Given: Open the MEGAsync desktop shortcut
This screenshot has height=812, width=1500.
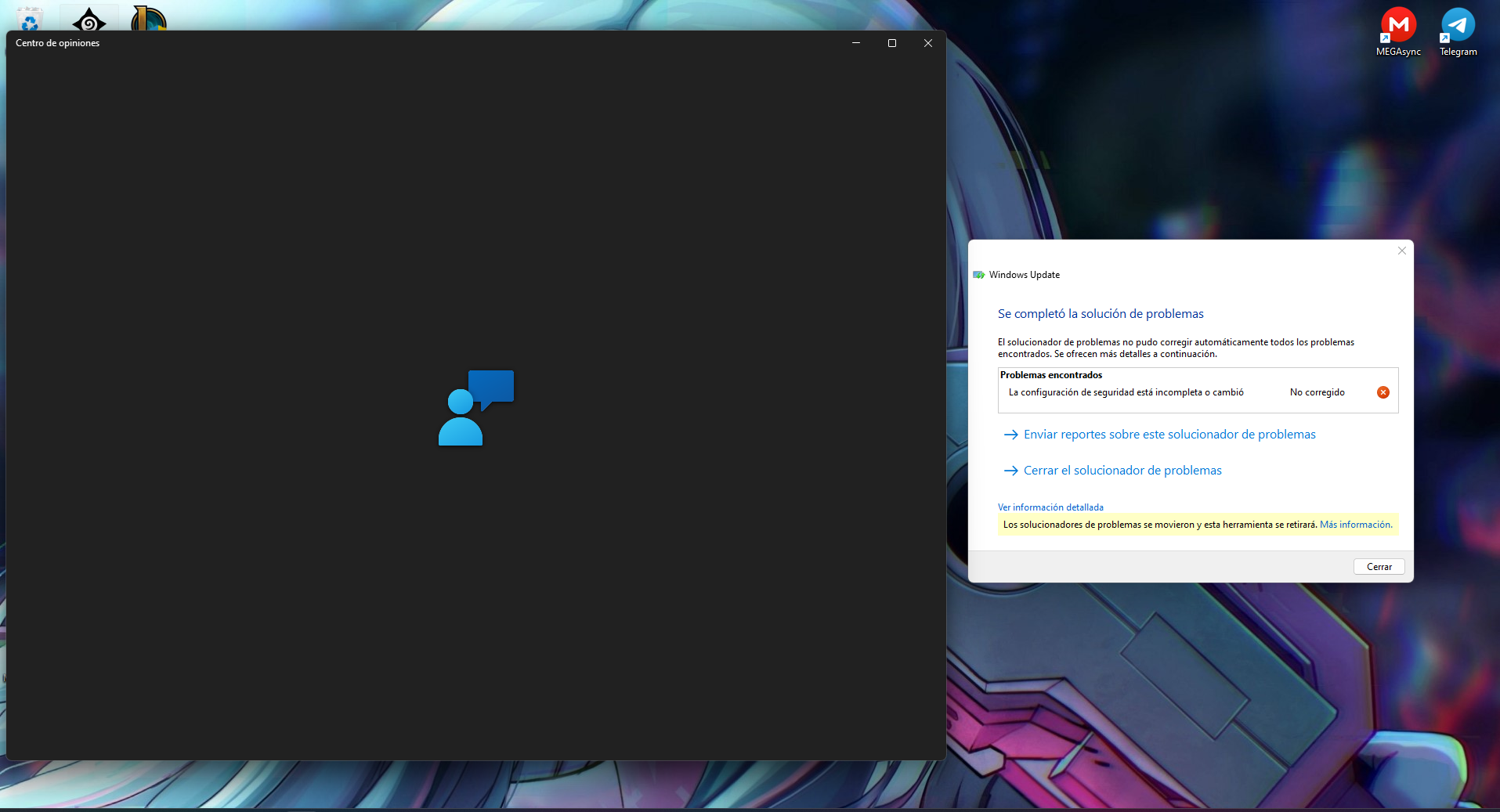Looking at the screenshot, I should (1398, 31).
